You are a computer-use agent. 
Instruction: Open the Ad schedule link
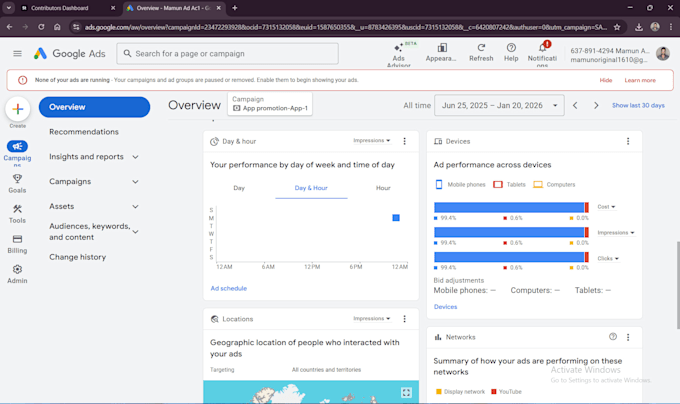click(229, 288)
